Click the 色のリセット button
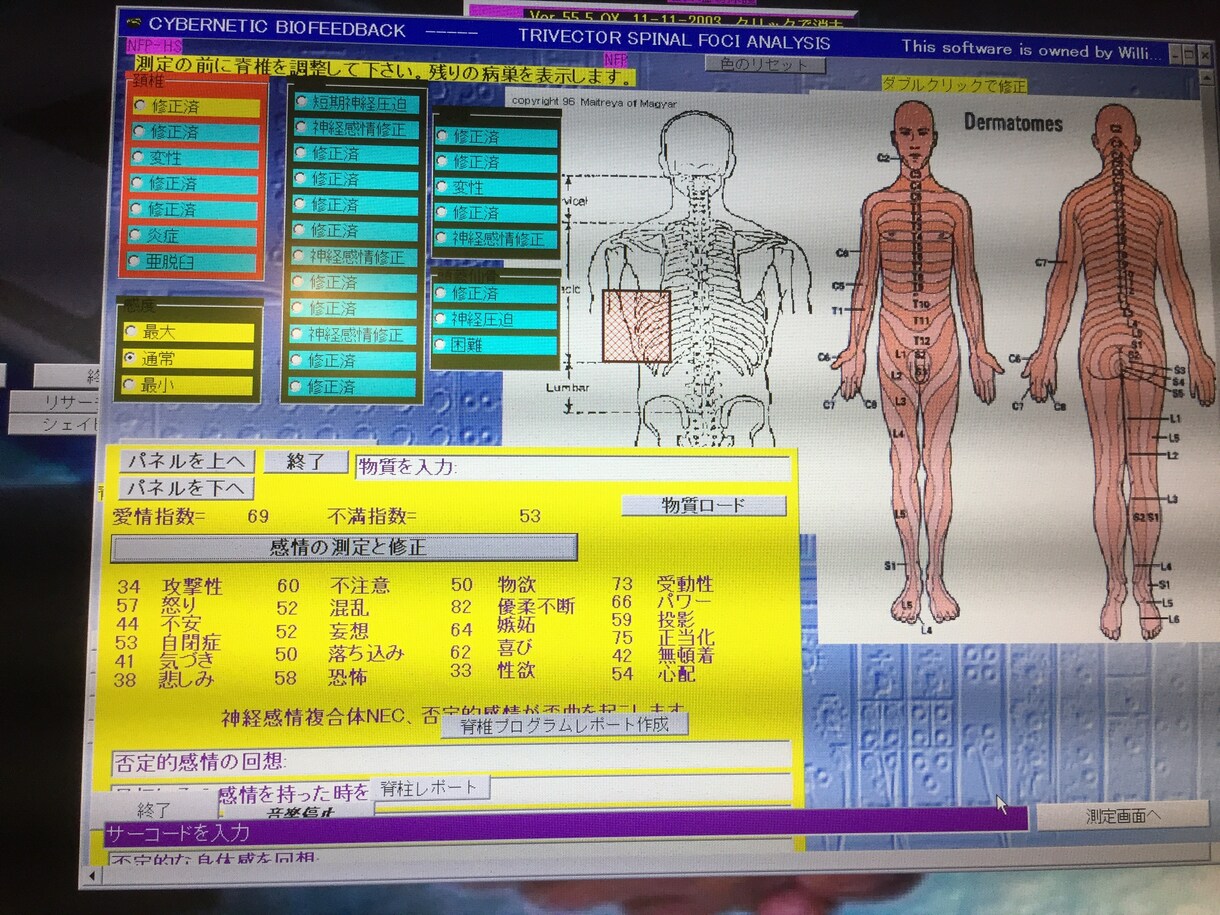1220x915 pixels. (765, 65)
